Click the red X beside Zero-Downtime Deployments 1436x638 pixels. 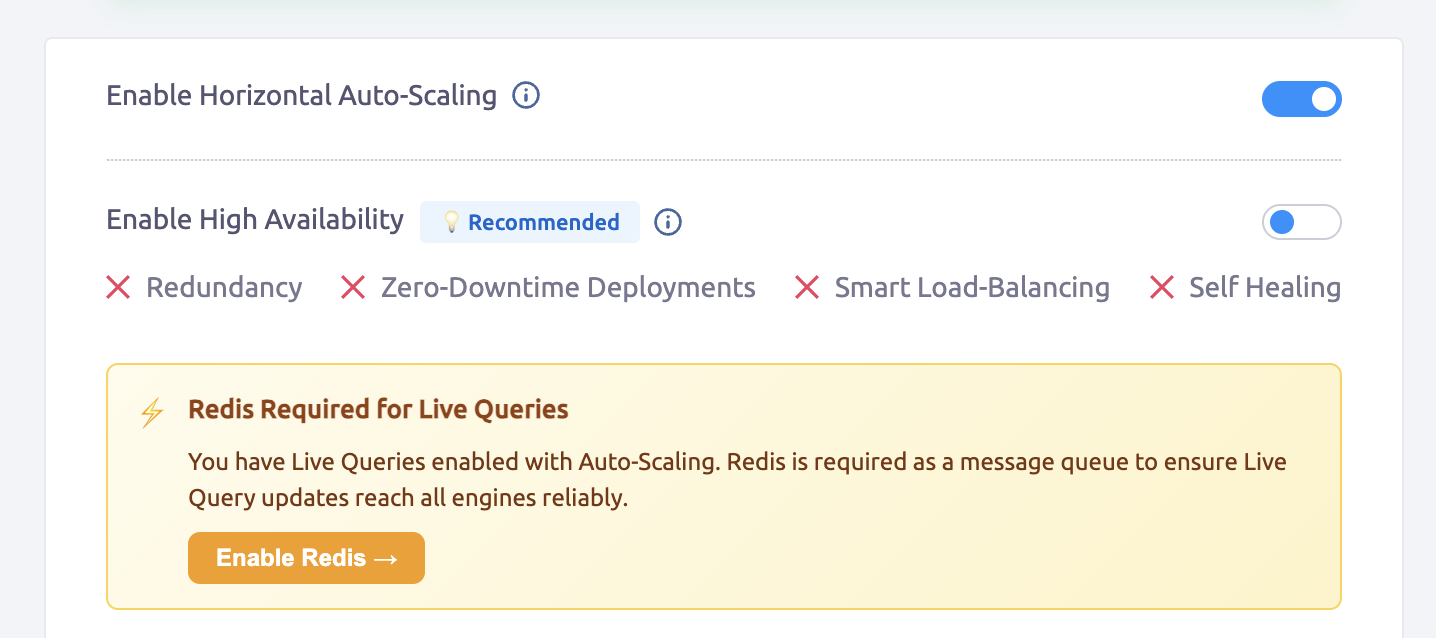pyautogui.click(x=353, y=288)
